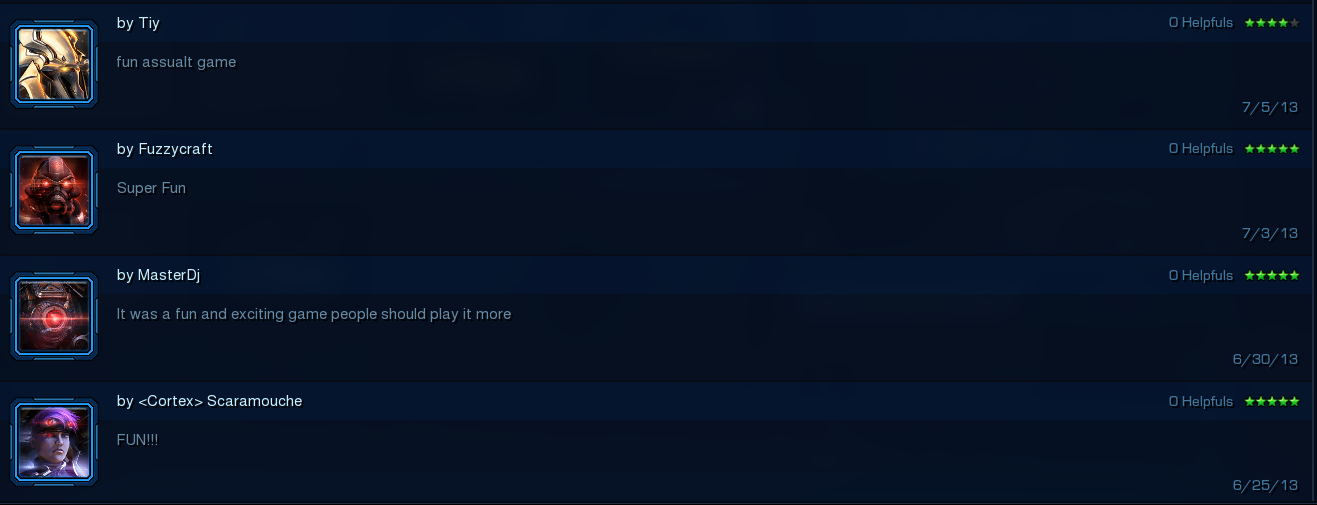Click the 6/30/13 review date
Viewport: 1317px width, 505px height.
(1265, 359)
